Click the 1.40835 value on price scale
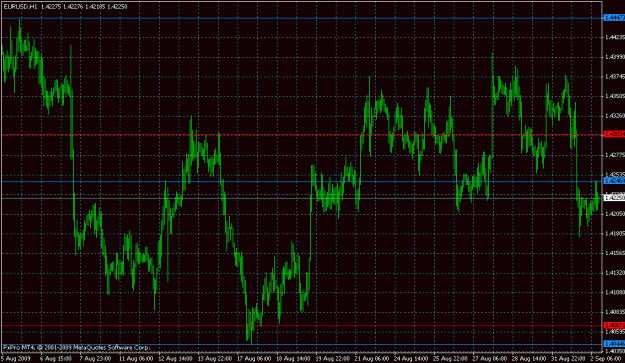 click(615, 312)
